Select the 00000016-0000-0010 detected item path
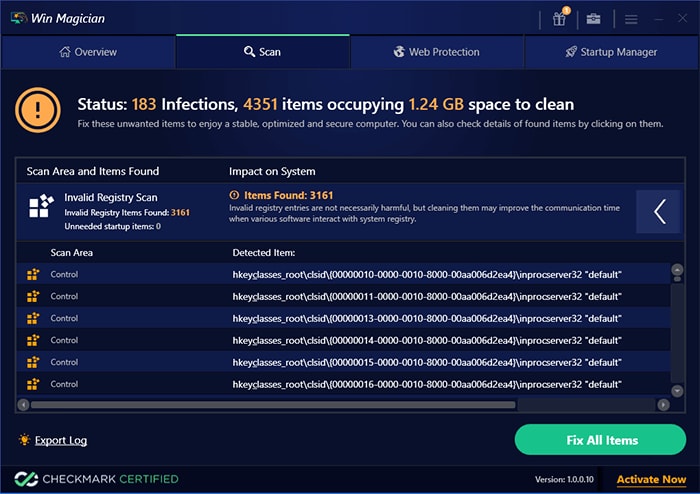 tap(427, 384)
